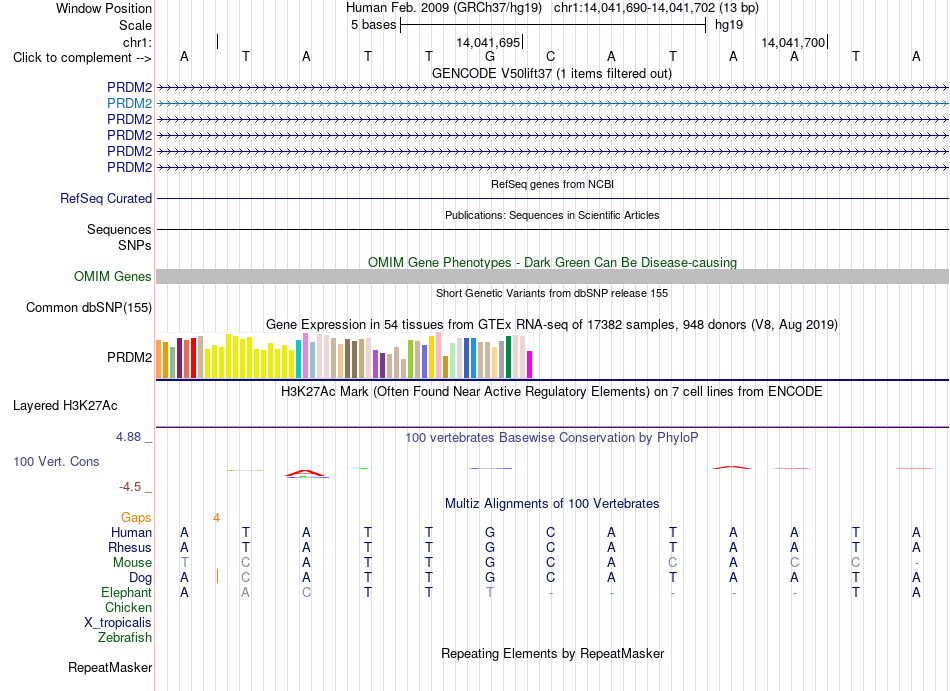Click the Window Position label

pyautogui.click(x=104, y=8)
